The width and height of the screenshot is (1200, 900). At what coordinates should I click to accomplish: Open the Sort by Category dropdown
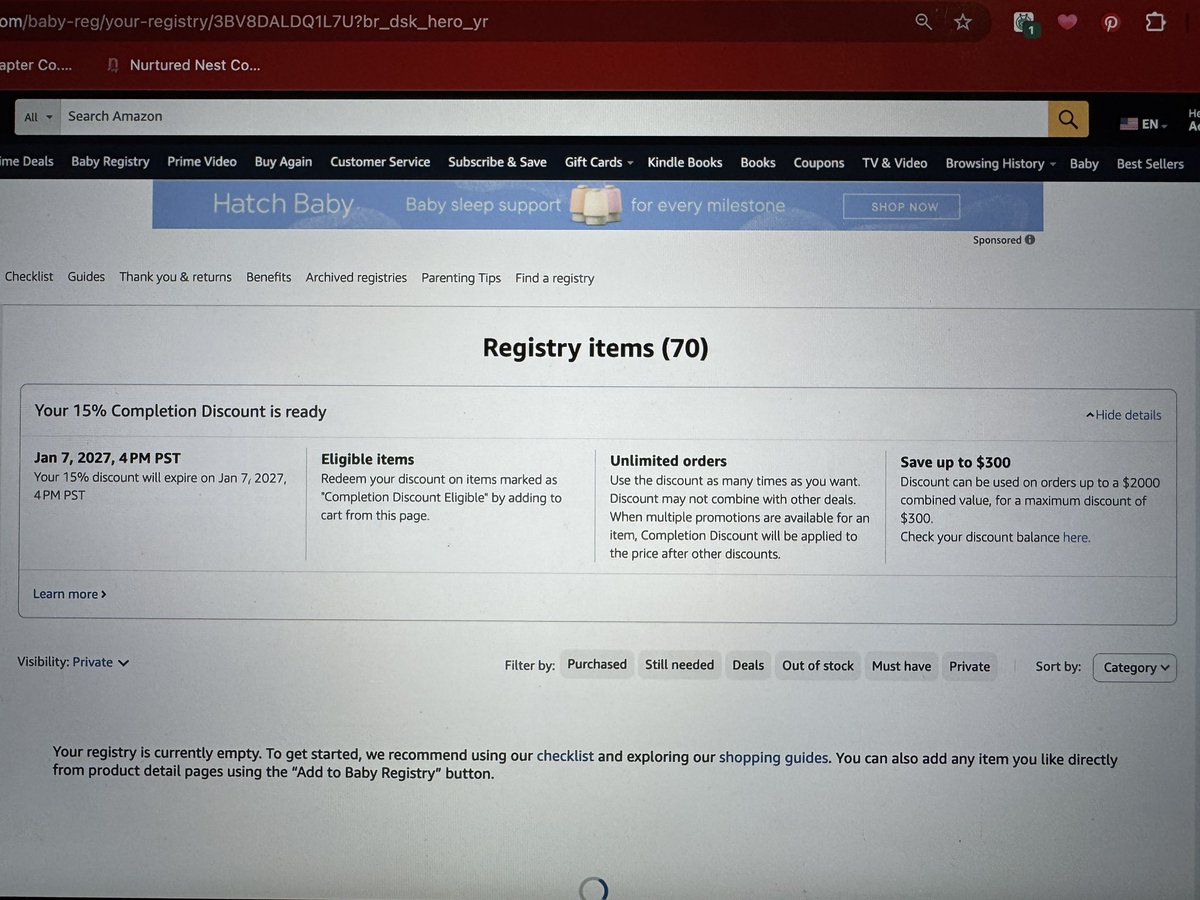pyautogui.click(x=1134, y=668)
